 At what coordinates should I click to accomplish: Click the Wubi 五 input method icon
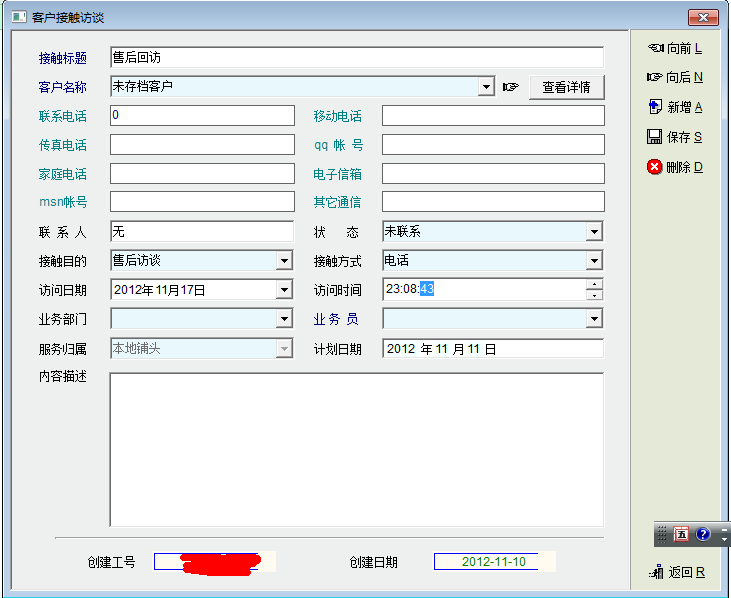681,535
